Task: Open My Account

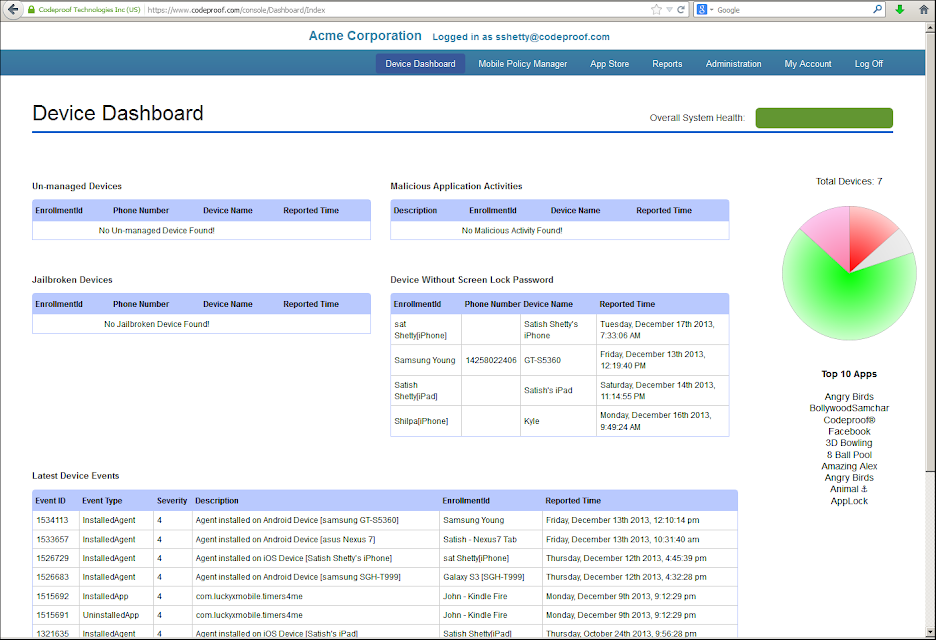Action: tap(808, 64)
